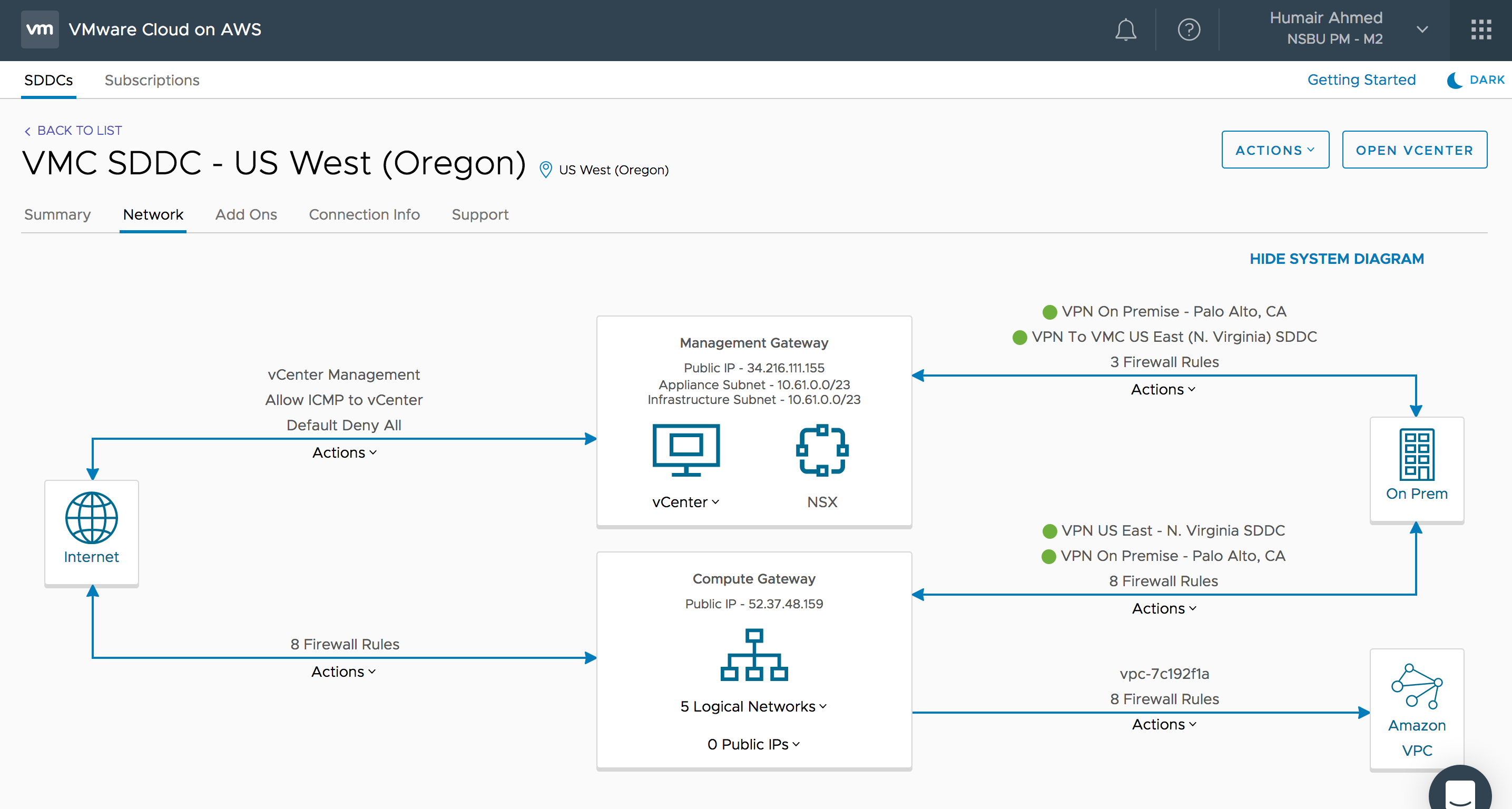Toggle DARK theme mode
The width and height of the screenshot is (1512, 809).
pyautogui.click(x=1476, y=80)
